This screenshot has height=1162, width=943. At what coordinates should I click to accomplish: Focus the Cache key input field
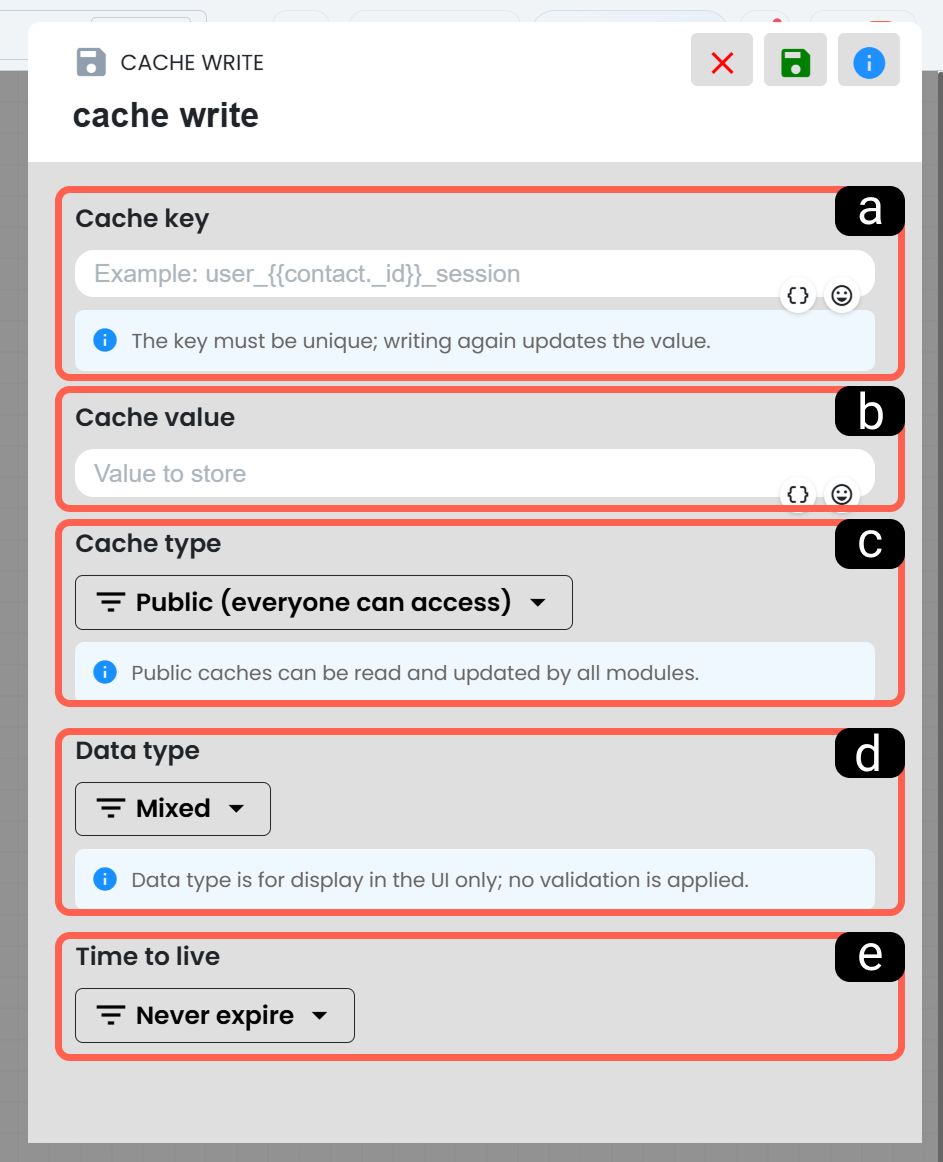pyautogui.click(x=474, y=273)
